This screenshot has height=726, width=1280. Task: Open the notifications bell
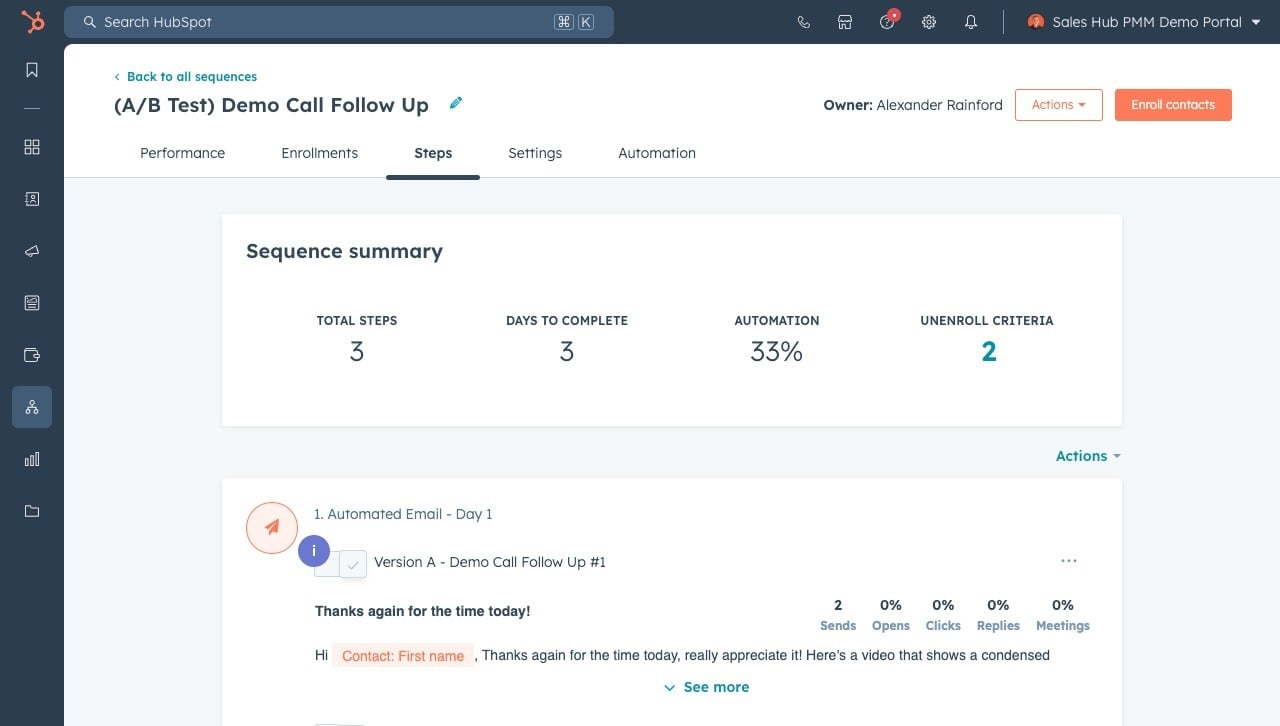click(x=971, y=22)
